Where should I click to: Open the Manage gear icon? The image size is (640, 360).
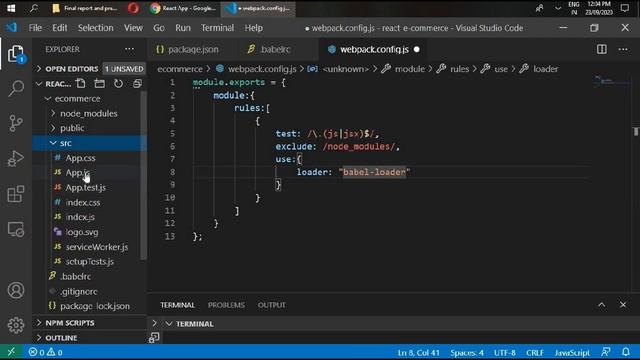point(16,325)
